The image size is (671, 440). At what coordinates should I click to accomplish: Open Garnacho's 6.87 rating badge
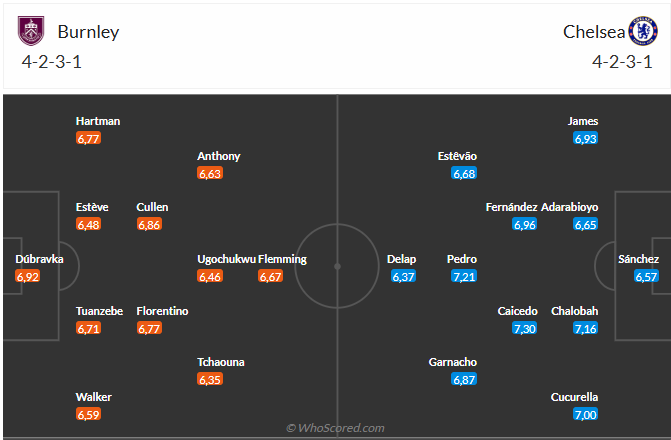(x=464, y=379)
